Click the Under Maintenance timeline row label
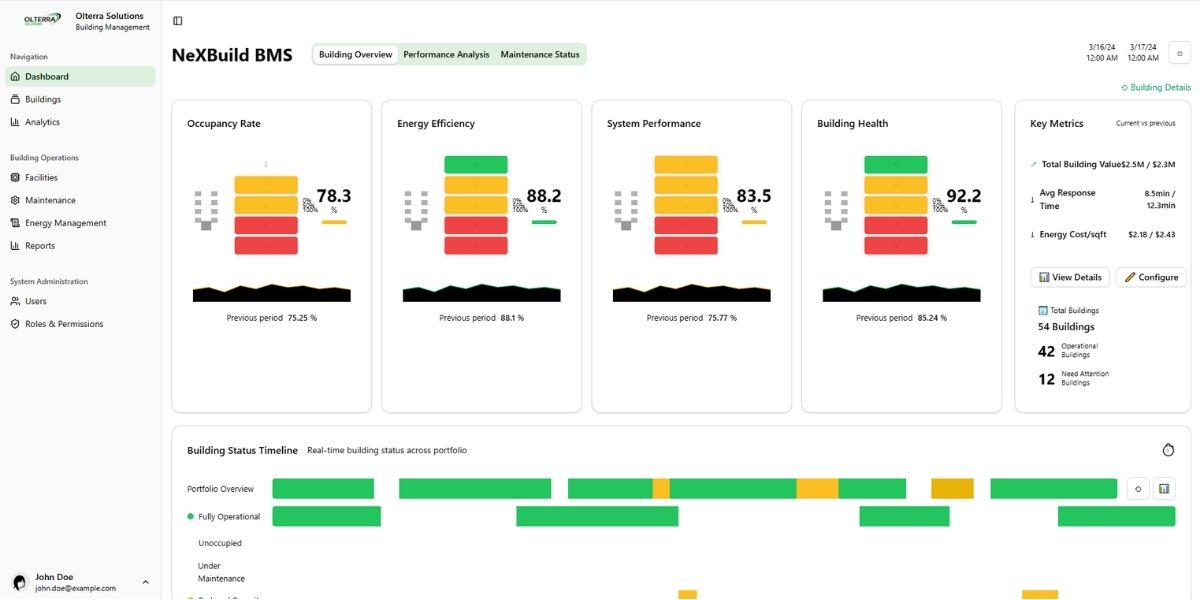Screen dimensions: 1200x600 coord(221,573)
